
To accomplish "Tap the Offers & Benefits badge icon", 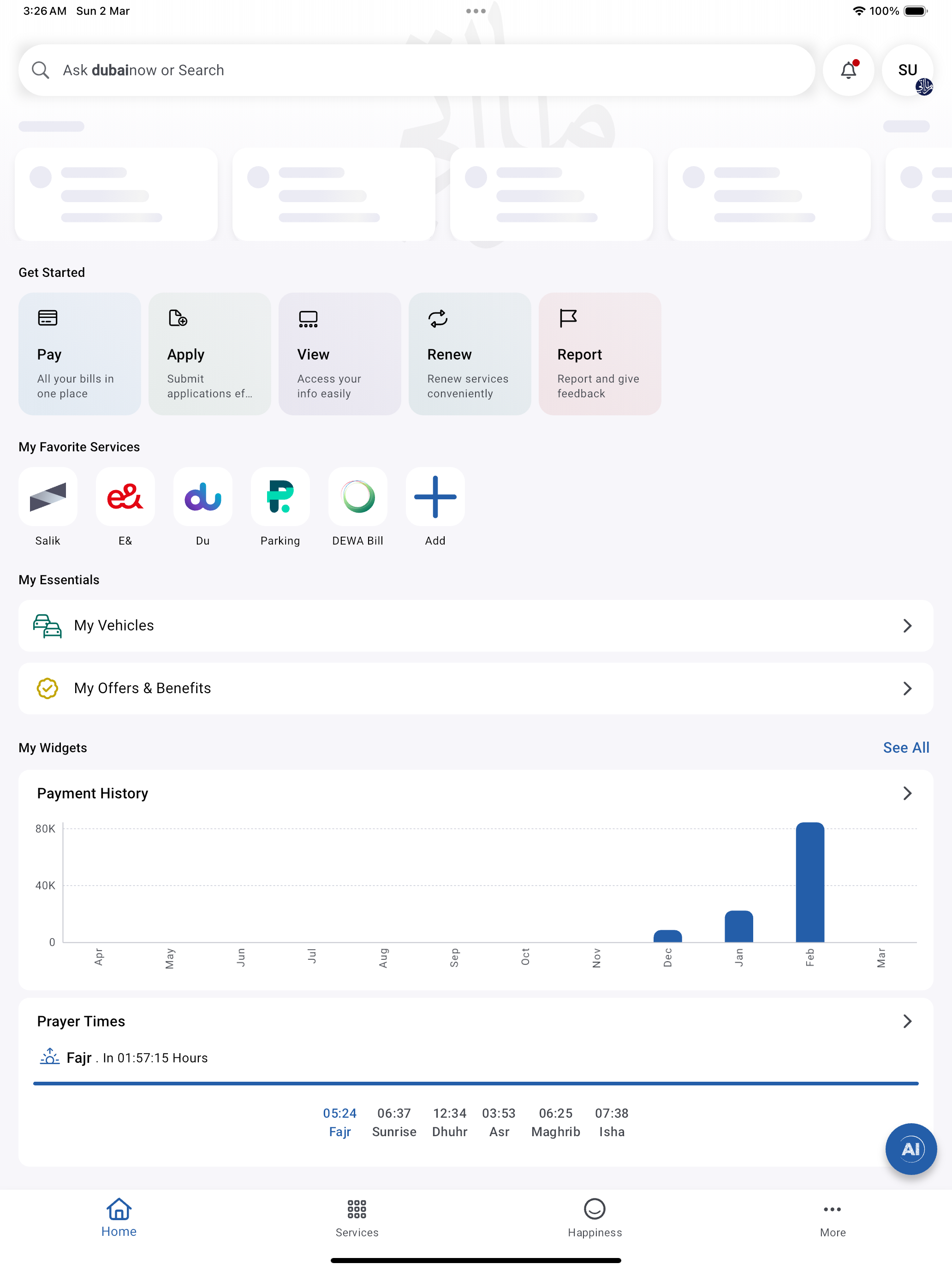I will coord(47,688).
